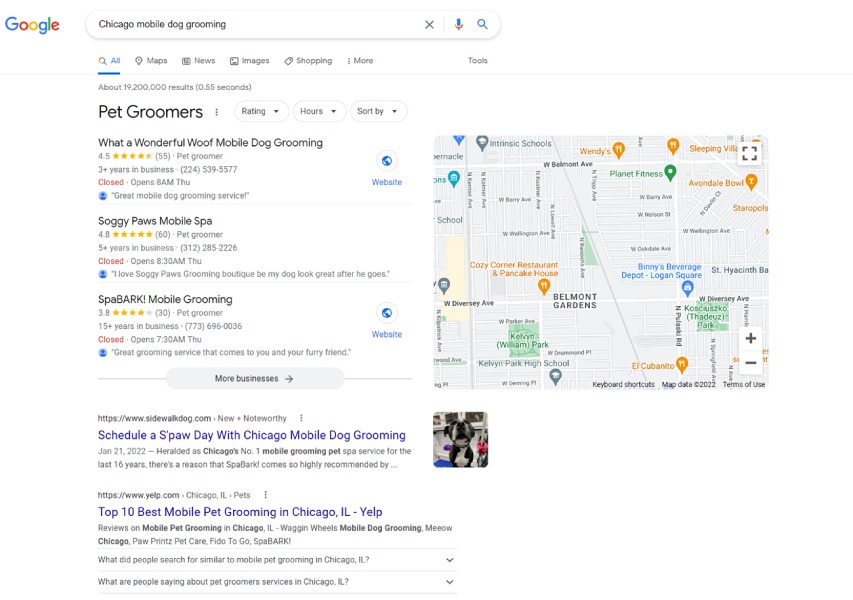Click Website globe icon for SpaBARK!

(387, 313)
